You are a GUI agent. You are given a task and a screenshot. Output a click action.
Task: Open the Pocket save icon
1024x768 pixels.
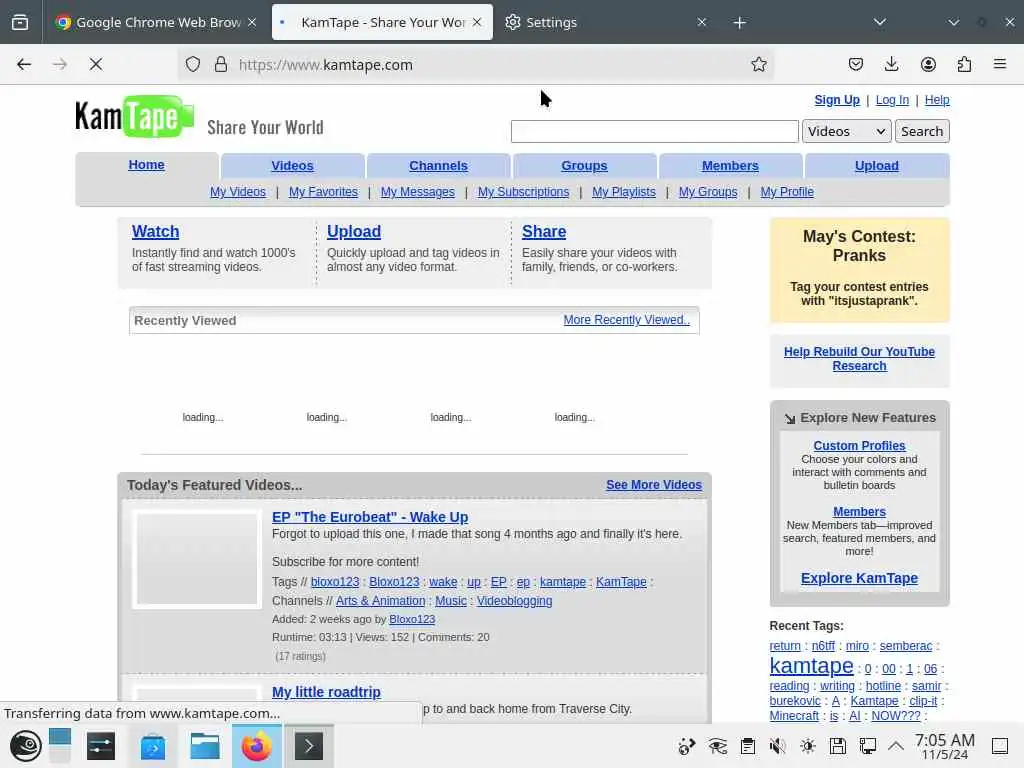tap(856, 64)
